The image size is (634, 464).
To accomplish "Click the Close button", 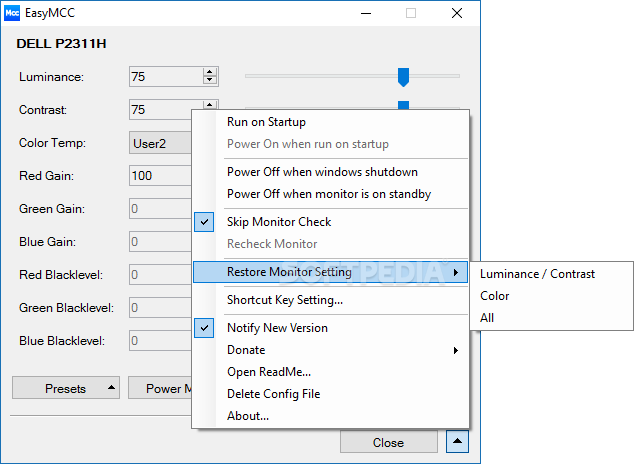I will click(x=389, y=442).
